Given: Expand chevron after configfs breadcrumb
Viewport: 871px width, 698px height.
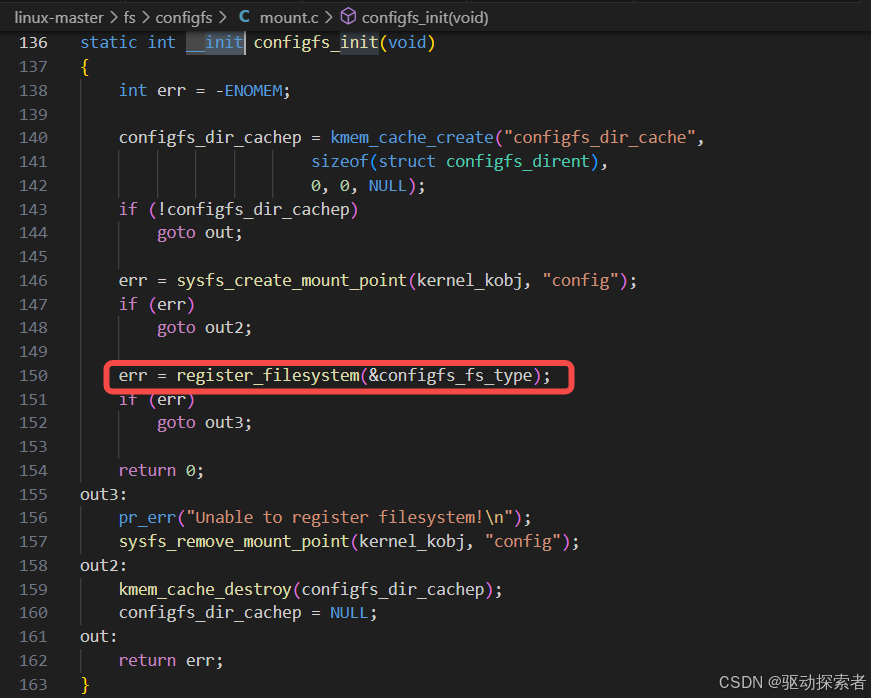Looking at the screenshot, I should (223, 18).
